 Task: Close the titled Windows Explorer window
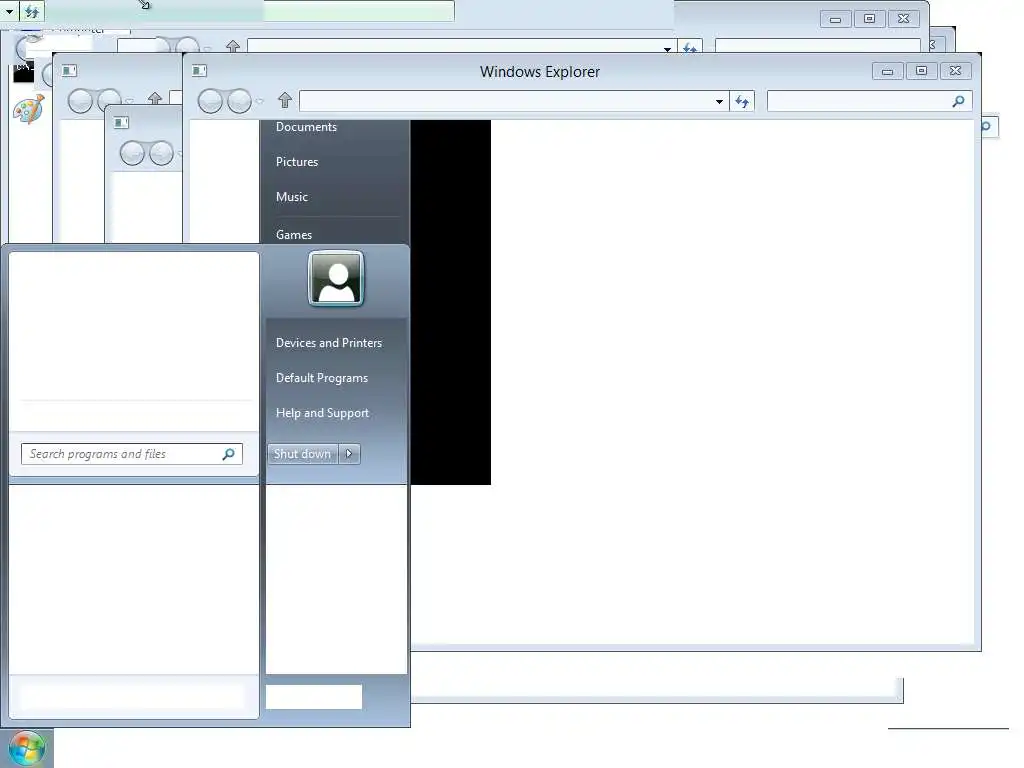pos(955,71)
